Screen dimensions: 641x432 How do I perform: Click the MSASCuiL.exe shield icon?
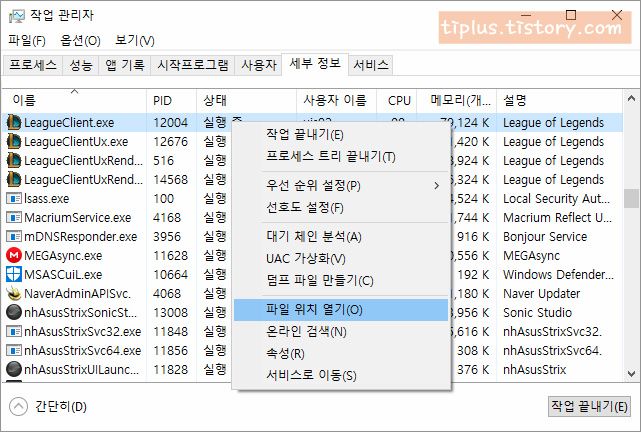(x=14, y=274)
